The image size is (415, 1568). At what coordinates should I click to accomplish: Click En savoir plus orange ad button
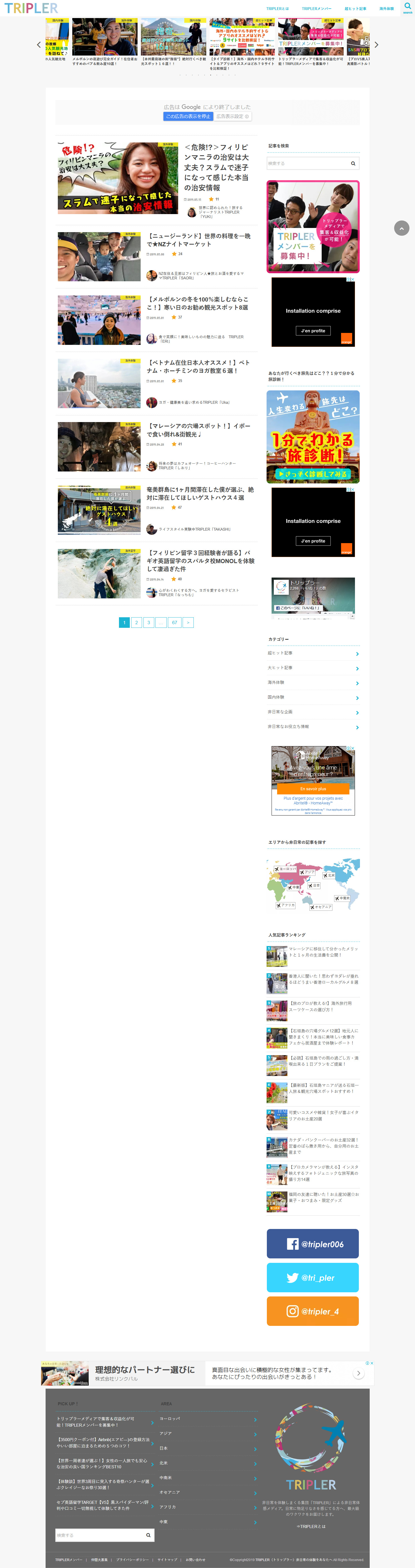[313, 788]
